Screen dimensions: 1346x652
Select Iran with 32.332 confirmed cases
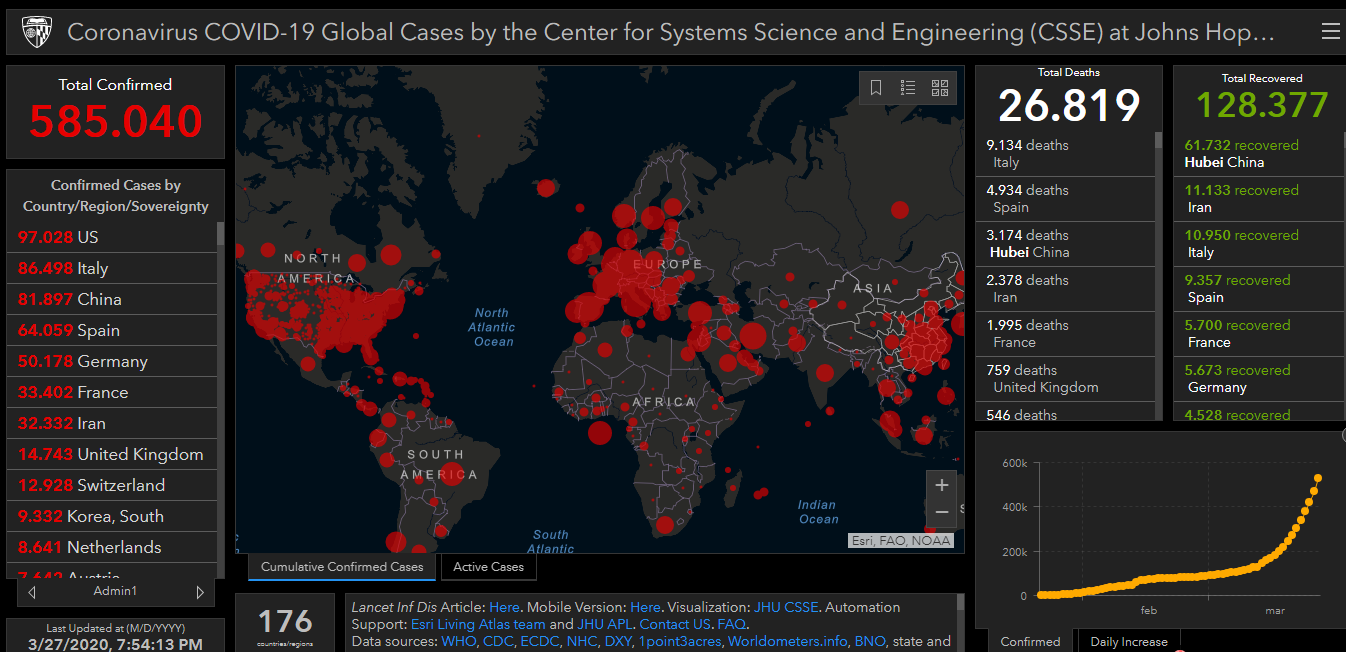coord(111,423)
